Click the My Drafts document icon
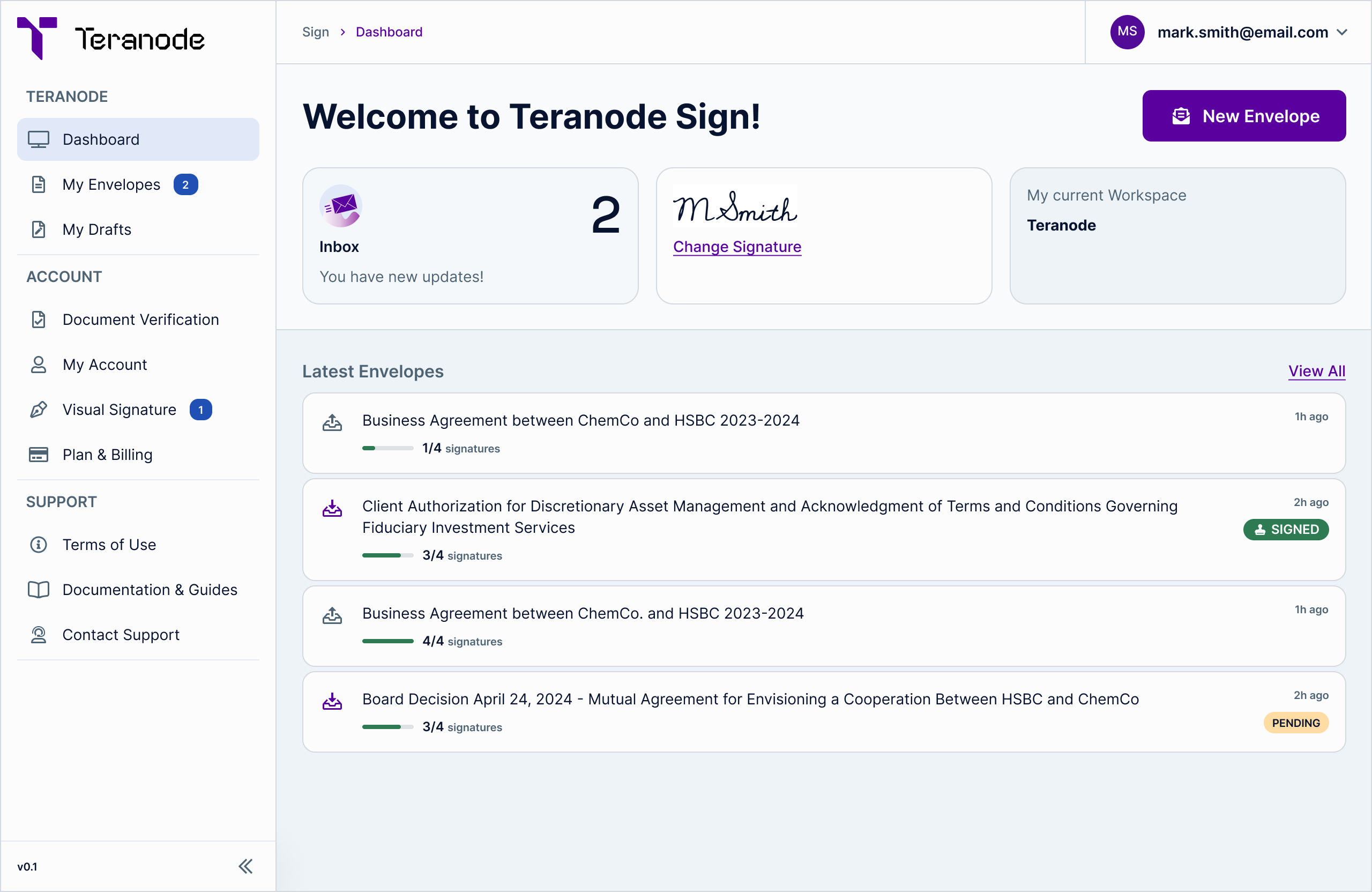1372x892 pixels. pos(39,229)
